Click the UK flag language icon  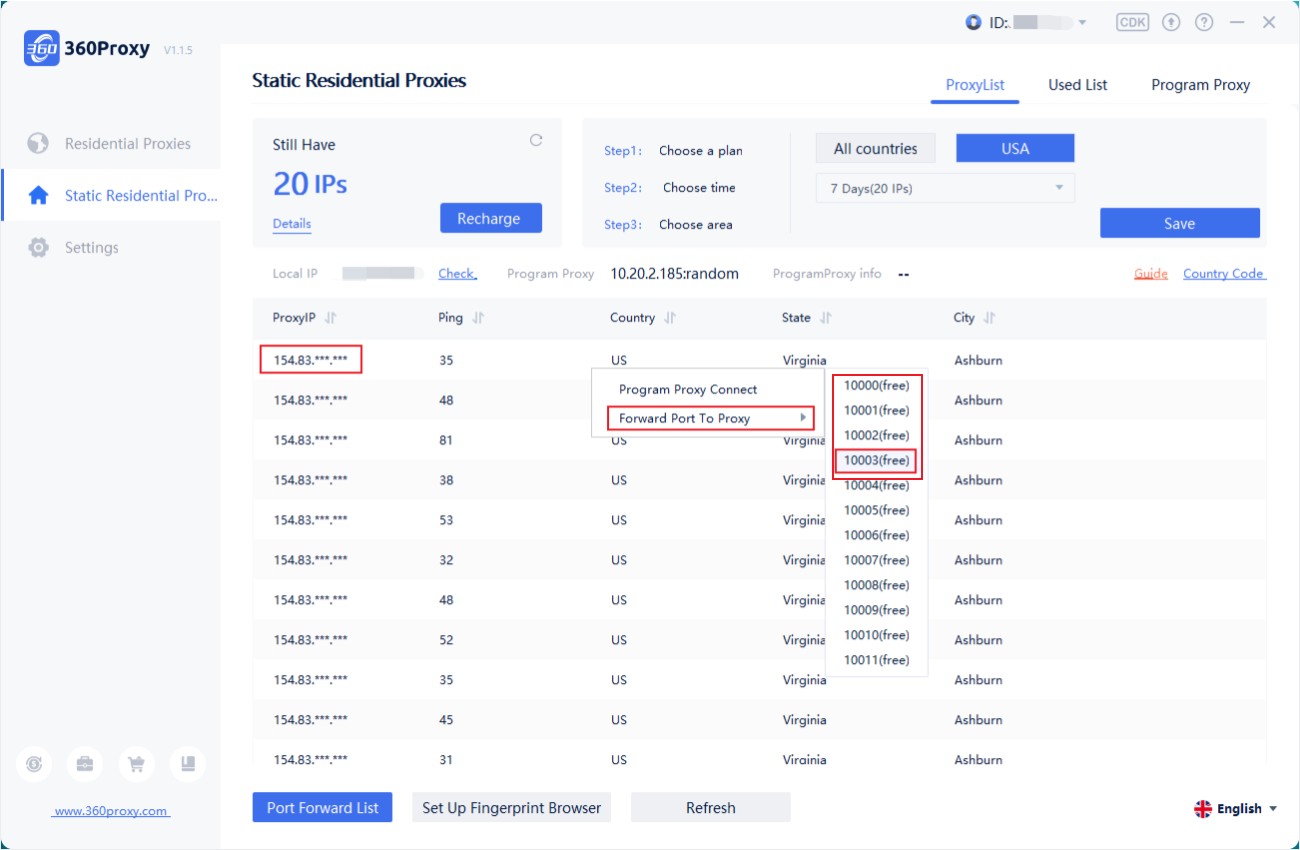coord(1203,809)
